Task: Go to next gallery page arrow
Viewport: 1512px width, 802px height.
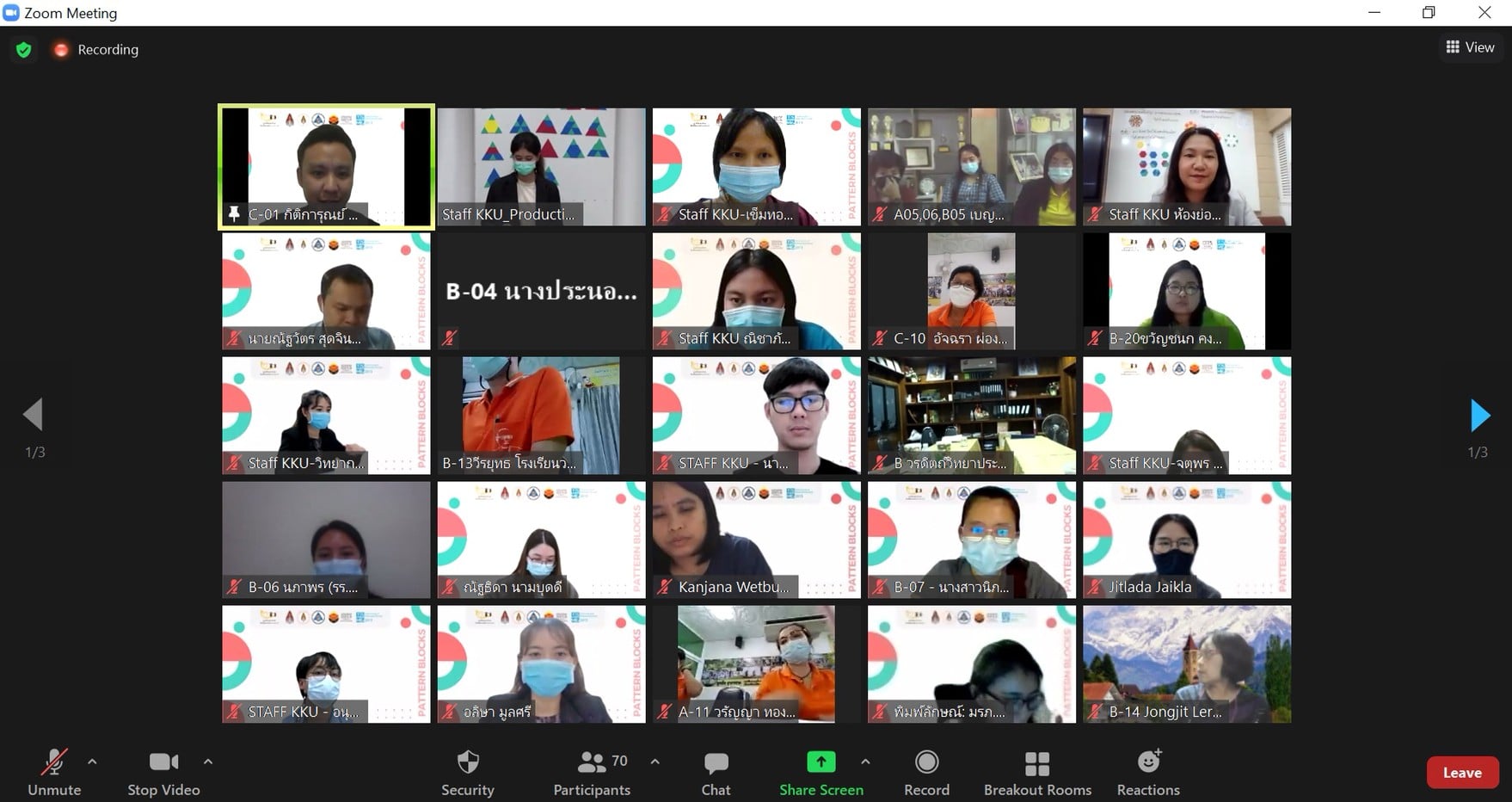Action: click(x=1479, y=416)
